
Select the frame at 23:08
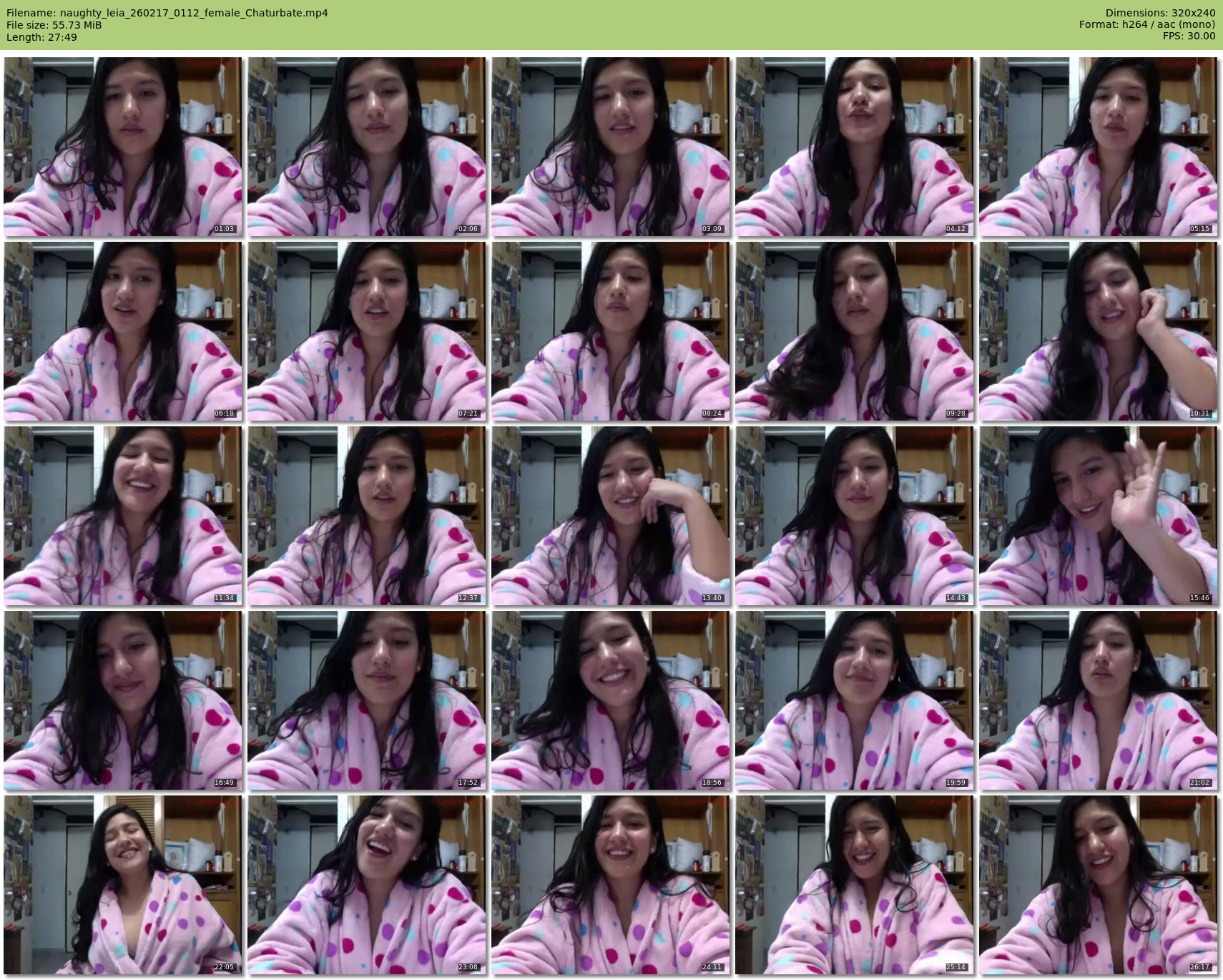pos(367,885)
